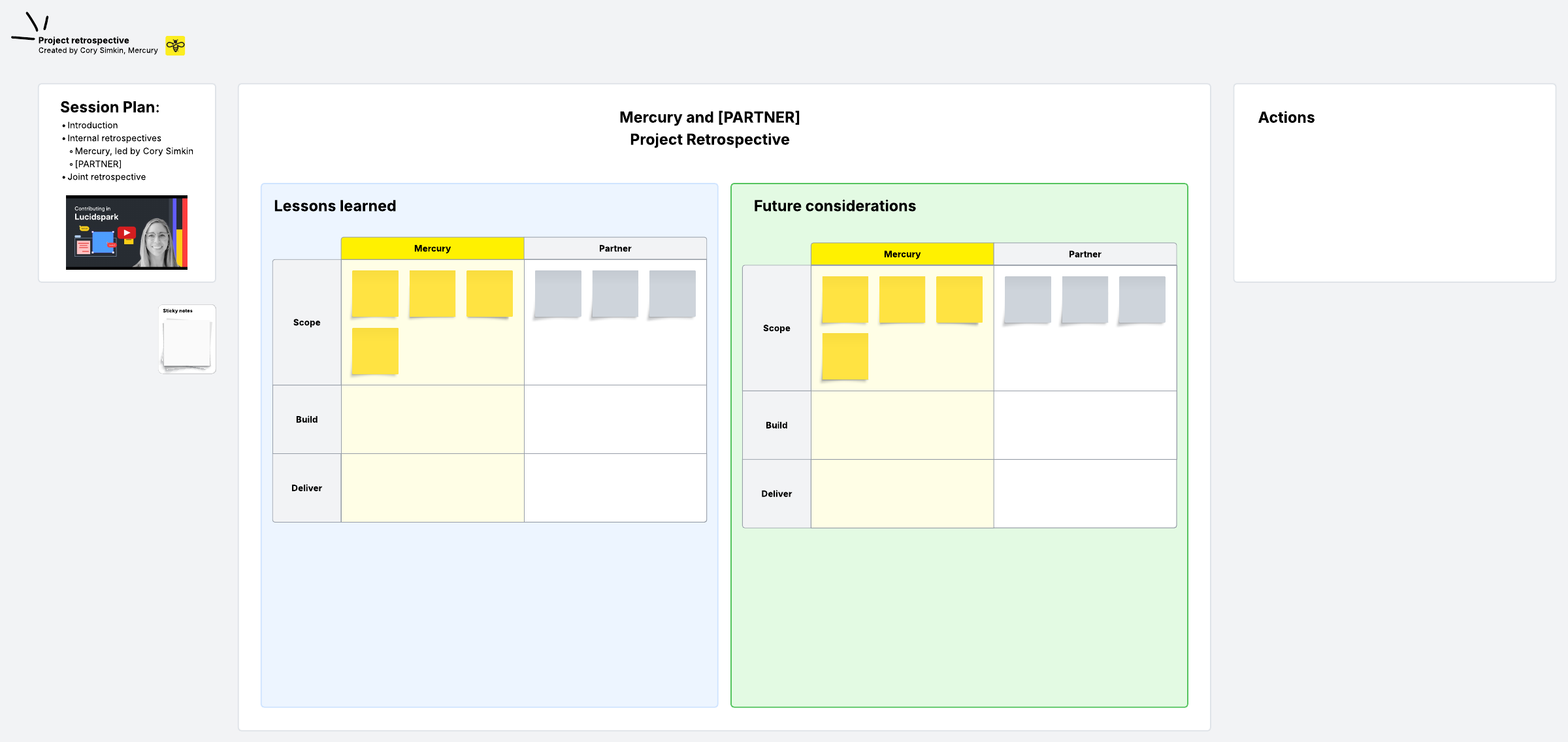Click the white Sticky notes stack
The width and height of the screenshot is (1568, 742).
pyautogui.click(x=187, y=342)
